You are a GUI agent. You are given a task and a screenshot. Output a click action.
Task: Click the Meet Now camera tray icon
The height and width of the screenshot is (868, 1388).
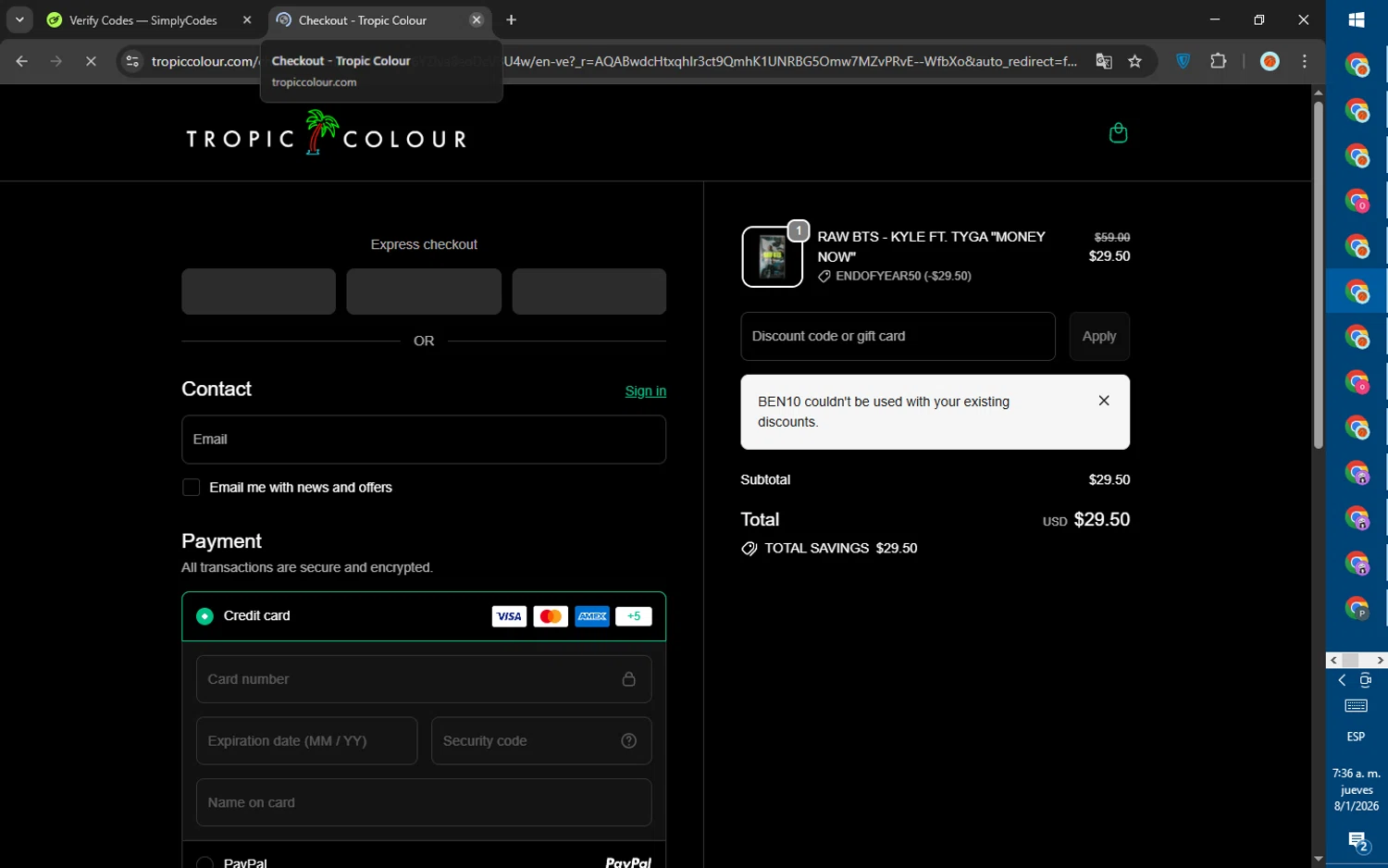[x=1366, y=680]
